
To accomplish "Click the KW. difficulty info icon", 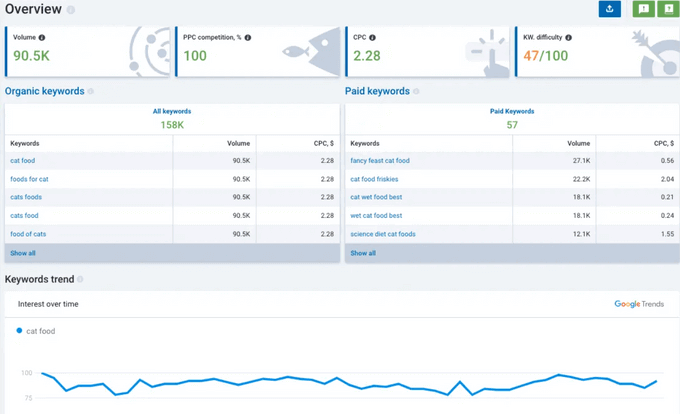I will click(569, 38).
